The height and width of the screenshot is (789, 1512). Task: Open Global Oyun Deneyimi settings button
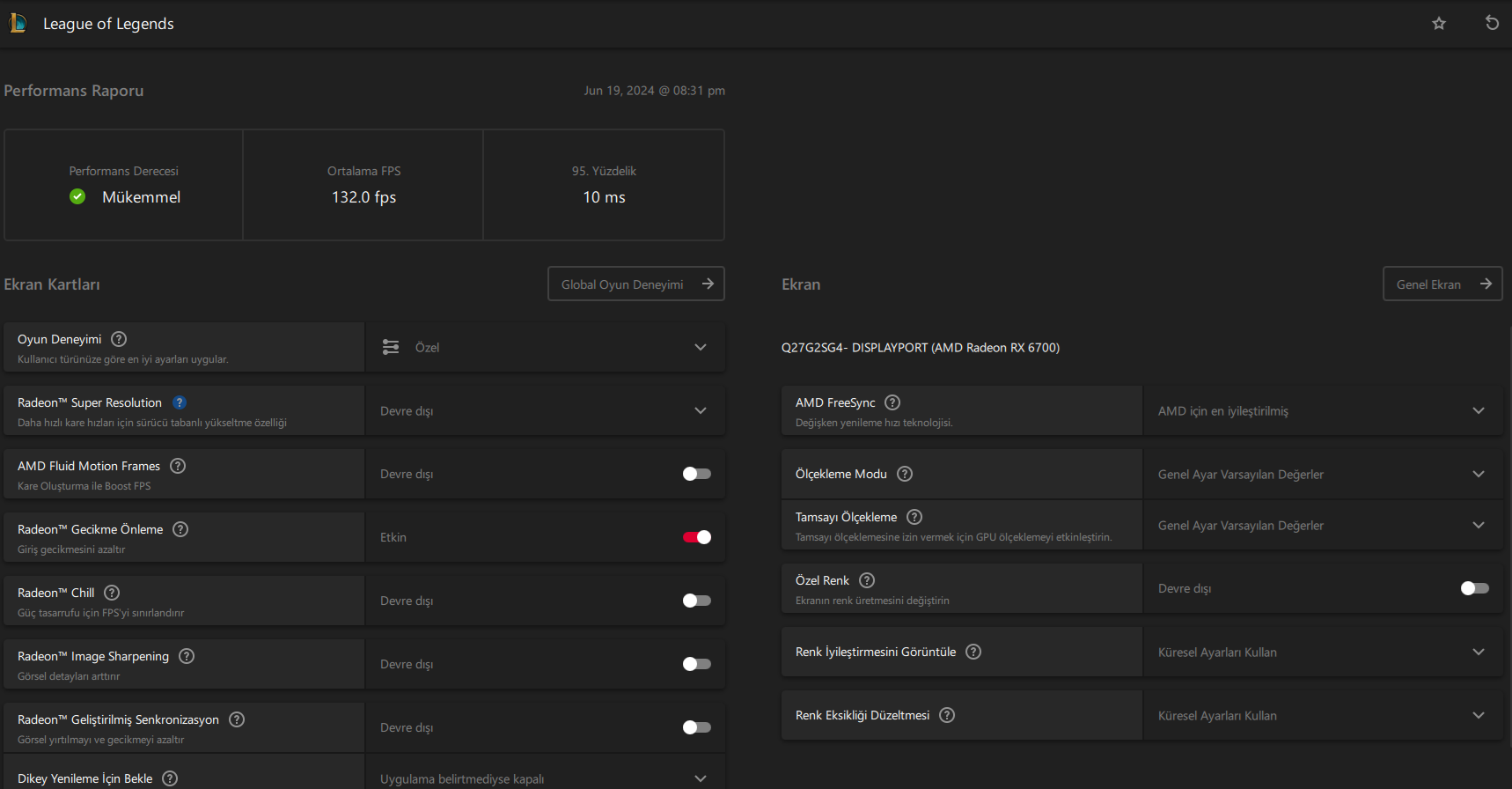(x=635, y=284)
